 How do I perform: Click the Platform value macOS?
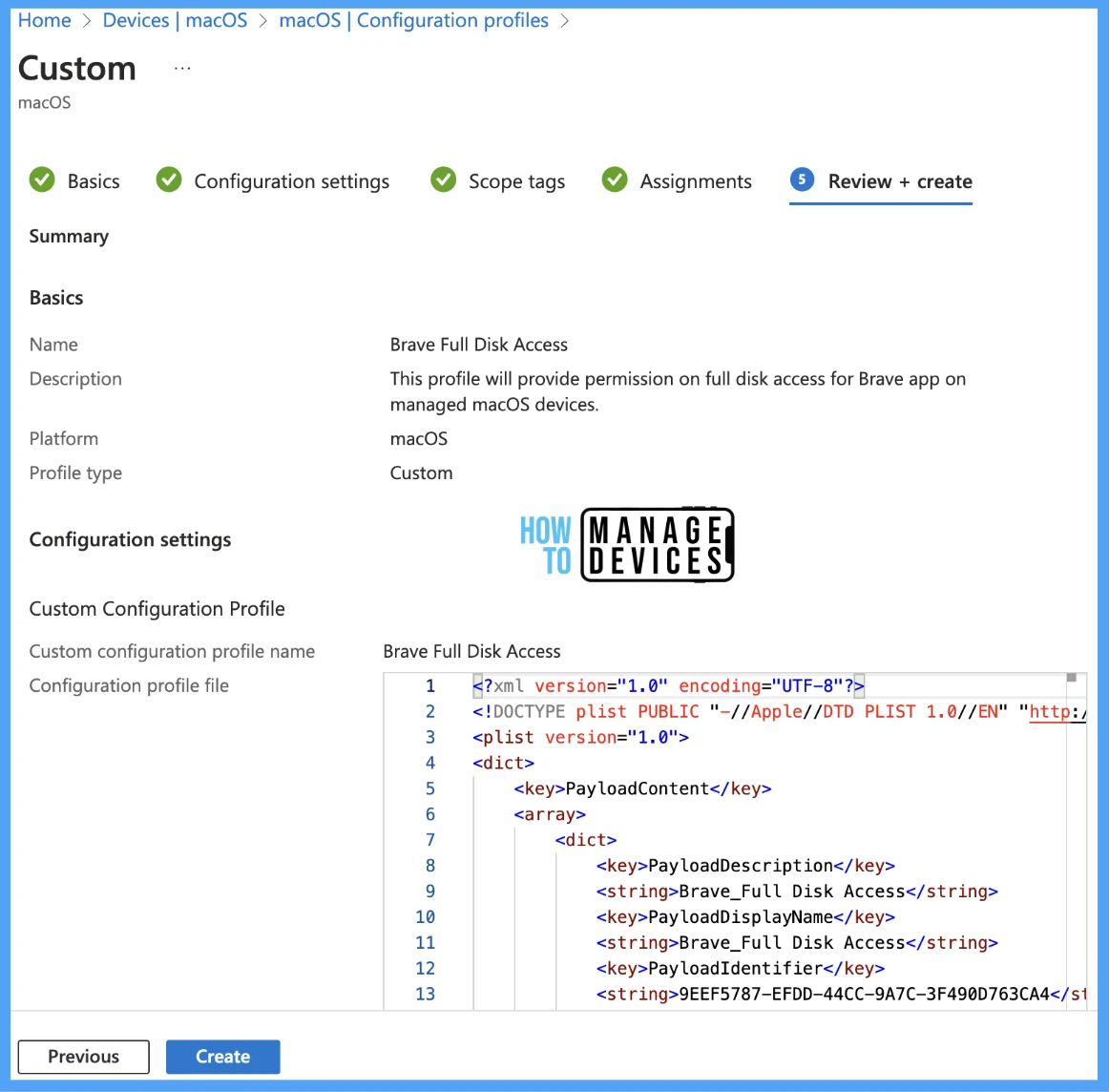pyautogui.click(x=419, y=438)
